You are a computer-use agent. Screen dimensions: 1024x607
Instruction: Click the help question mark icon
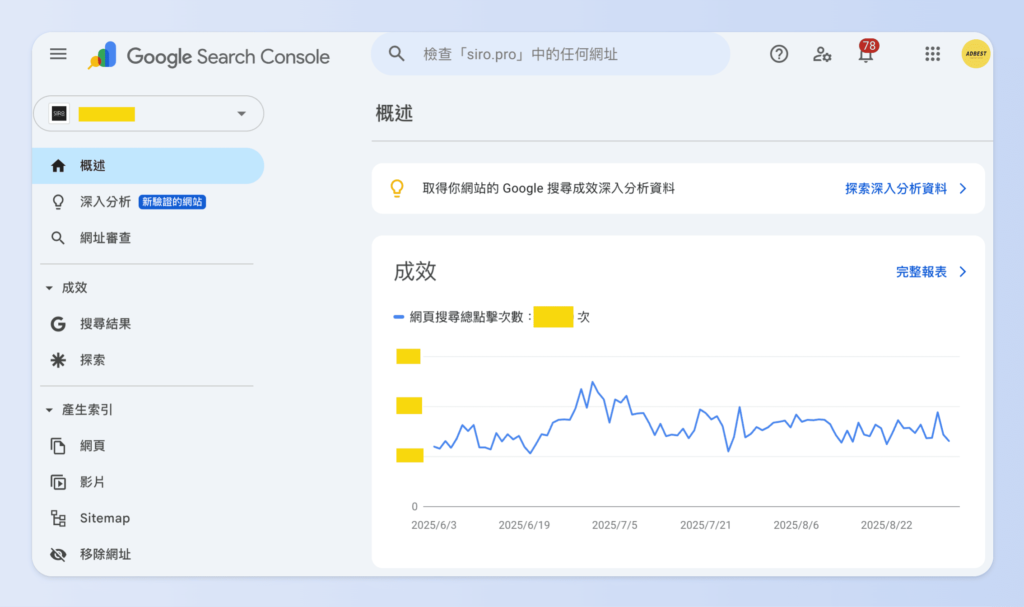click(x=779, y=54)
